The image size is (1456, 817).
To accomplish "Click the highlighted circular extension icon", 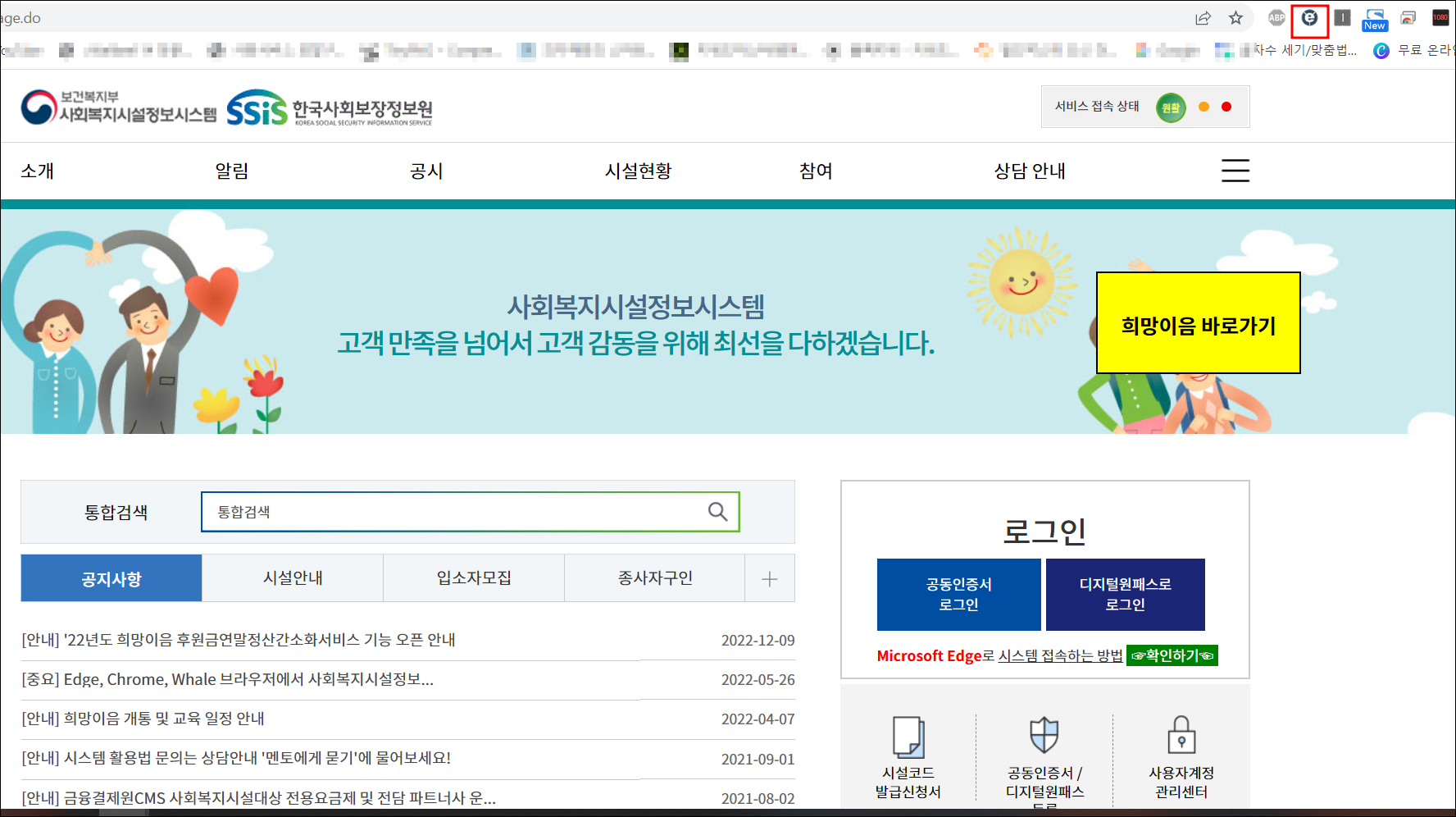I will [1309, 17].
